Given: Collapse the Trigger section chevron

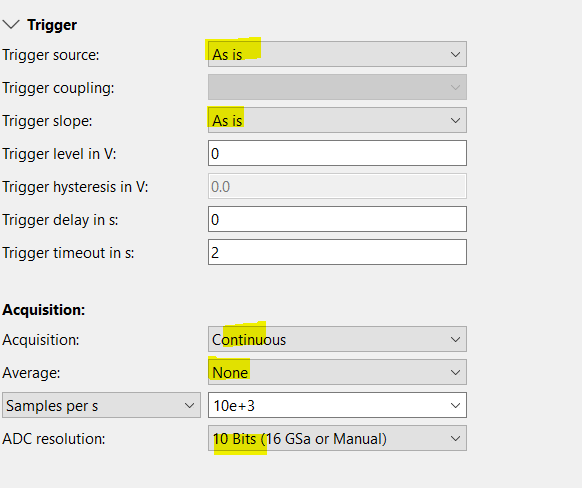Looking at the screenshot, I should tap(11, 25).
